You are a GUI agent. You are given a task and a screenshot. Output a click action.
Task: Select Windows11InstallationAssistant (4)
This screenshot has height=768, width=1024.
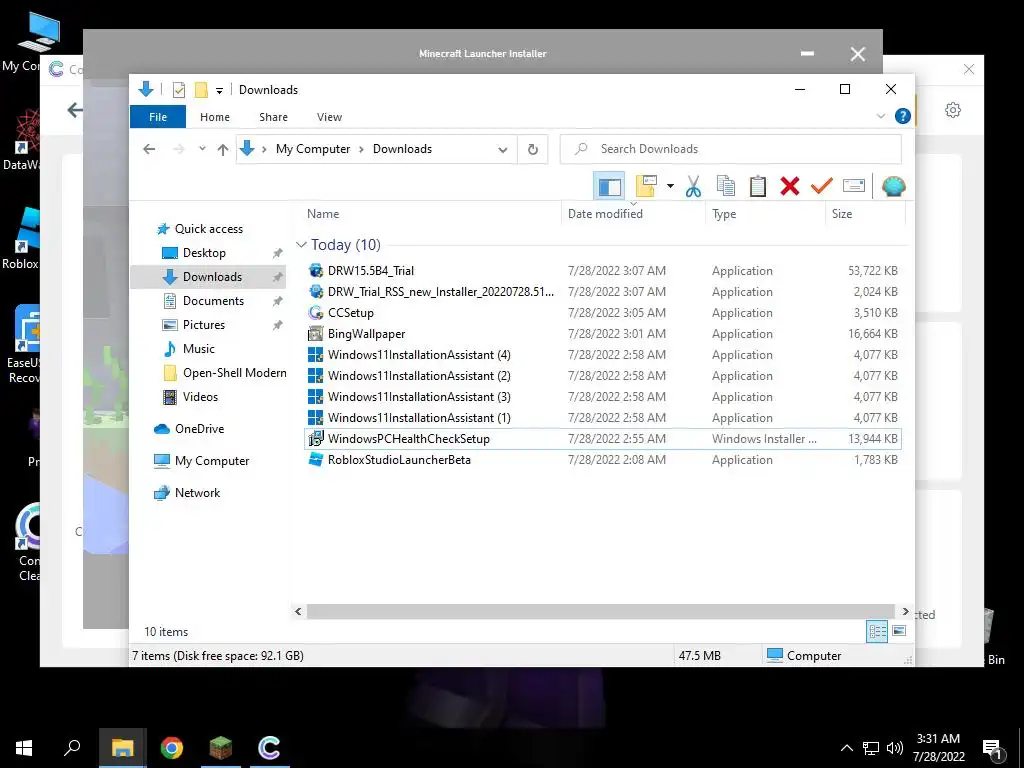(603, 355)
